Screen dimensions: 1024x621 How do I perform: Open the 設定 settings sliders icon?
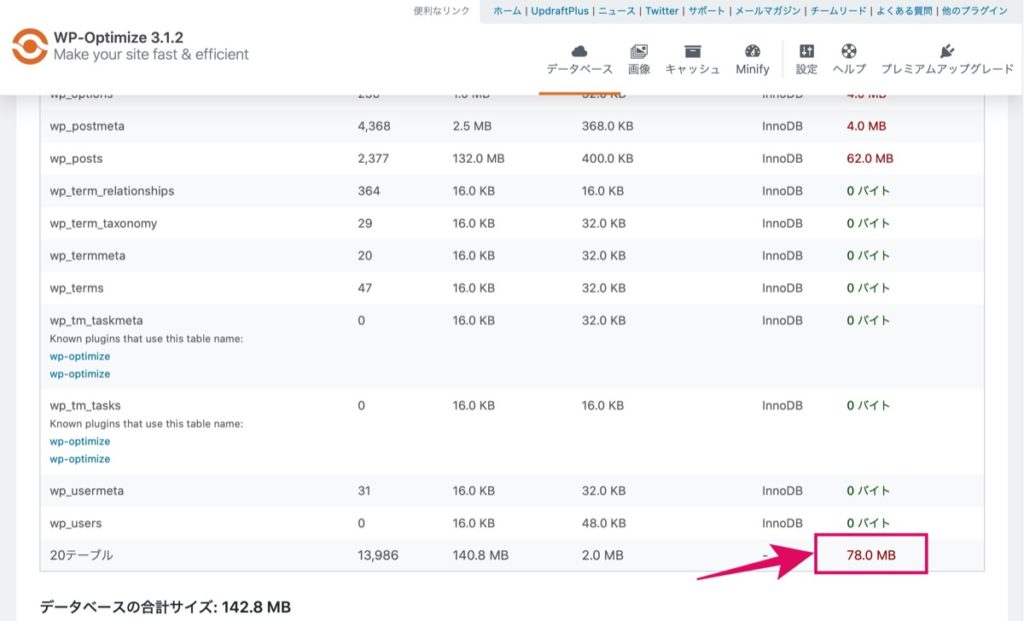pyautogui.click(x=807, y=52)
